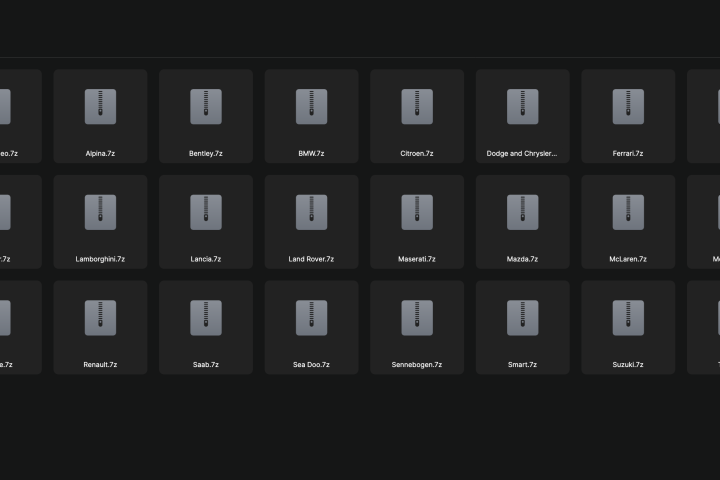Open the BMW.7z zip file icon
The height and width of the screenshot is (480, 720).
point(312,107)
